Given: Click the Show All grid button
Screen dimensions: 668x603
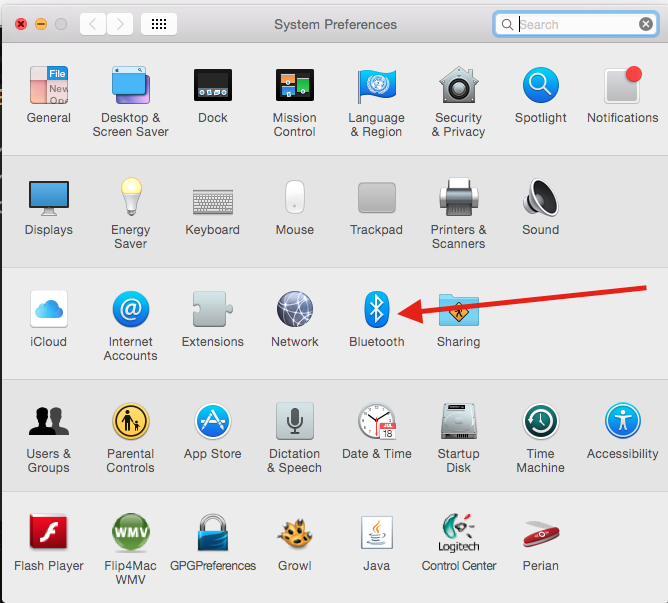Looking at the screenshot, I should [159, 24].
